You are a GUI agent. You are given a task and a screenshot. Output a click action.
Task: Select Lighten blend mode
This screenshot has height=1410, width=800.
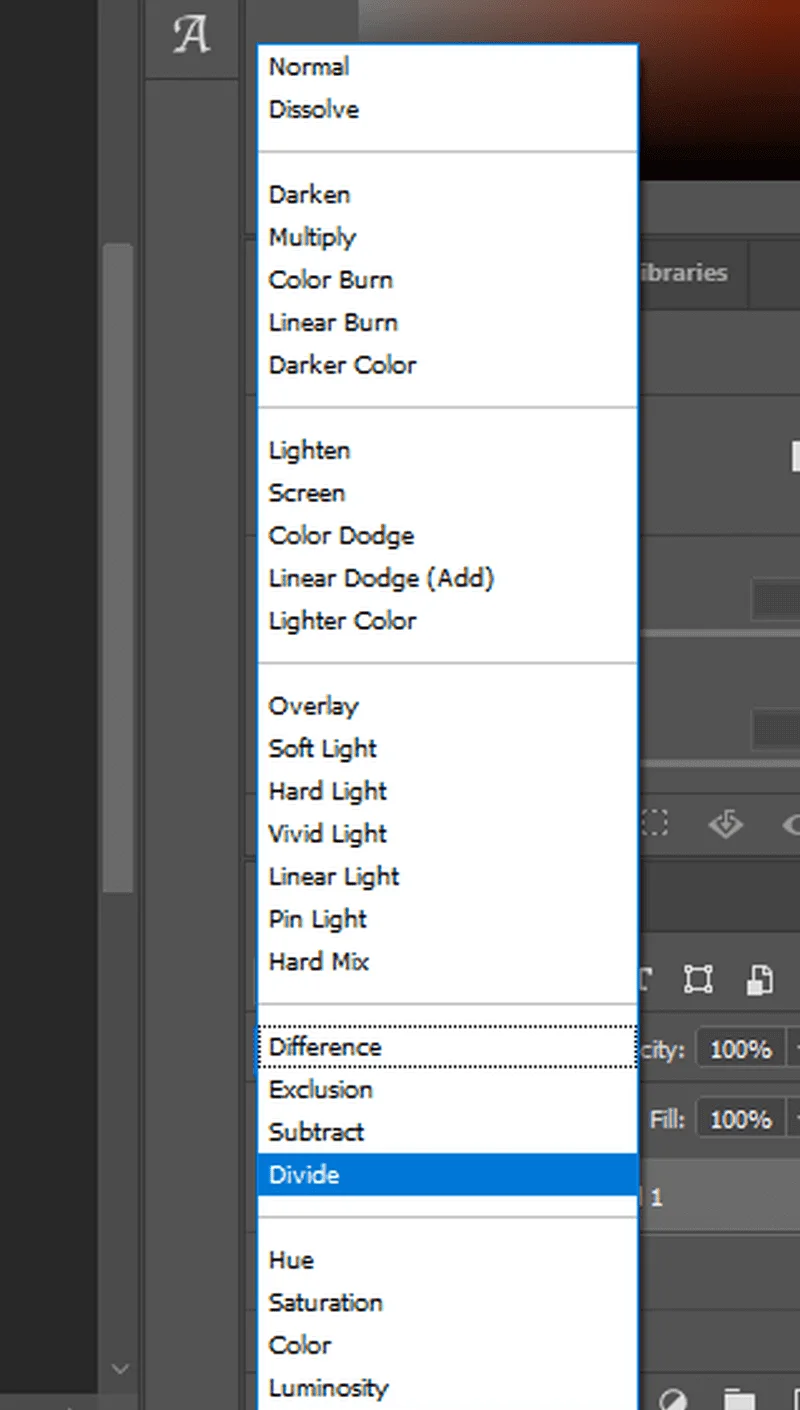447,451
